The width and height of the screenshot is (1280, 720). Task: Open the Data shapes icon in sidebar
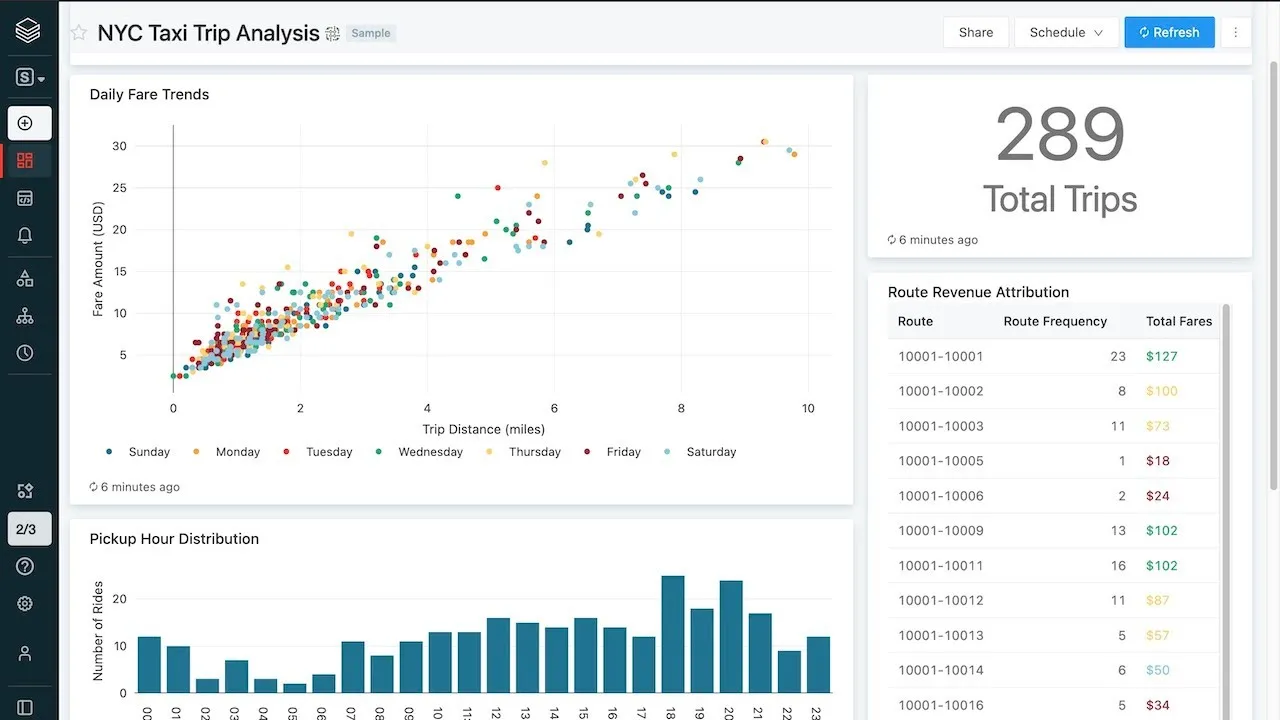click(x=25, y=279)
